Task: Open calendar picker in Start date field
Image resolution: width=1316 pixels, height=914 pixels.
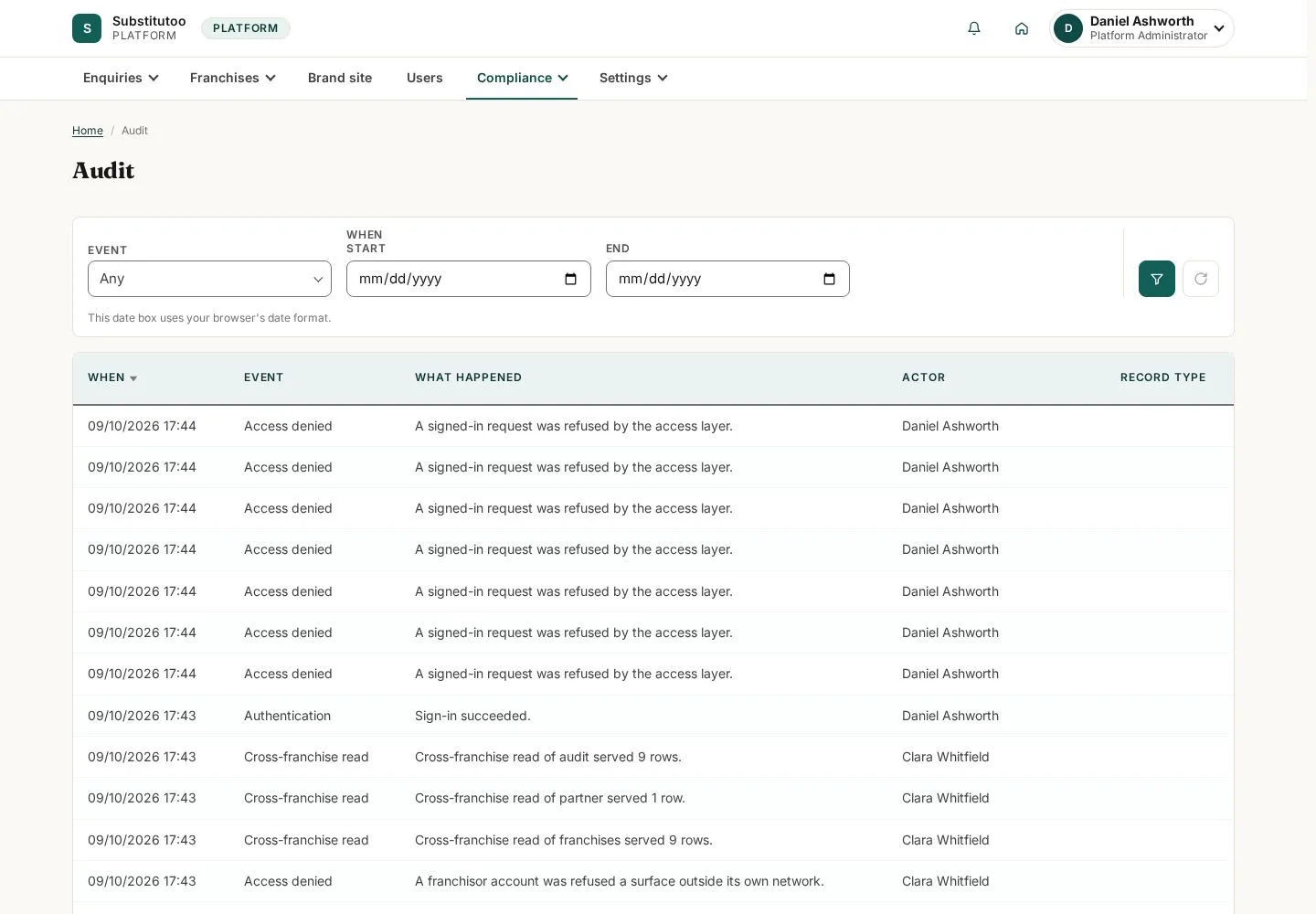Action: point(570,279)
